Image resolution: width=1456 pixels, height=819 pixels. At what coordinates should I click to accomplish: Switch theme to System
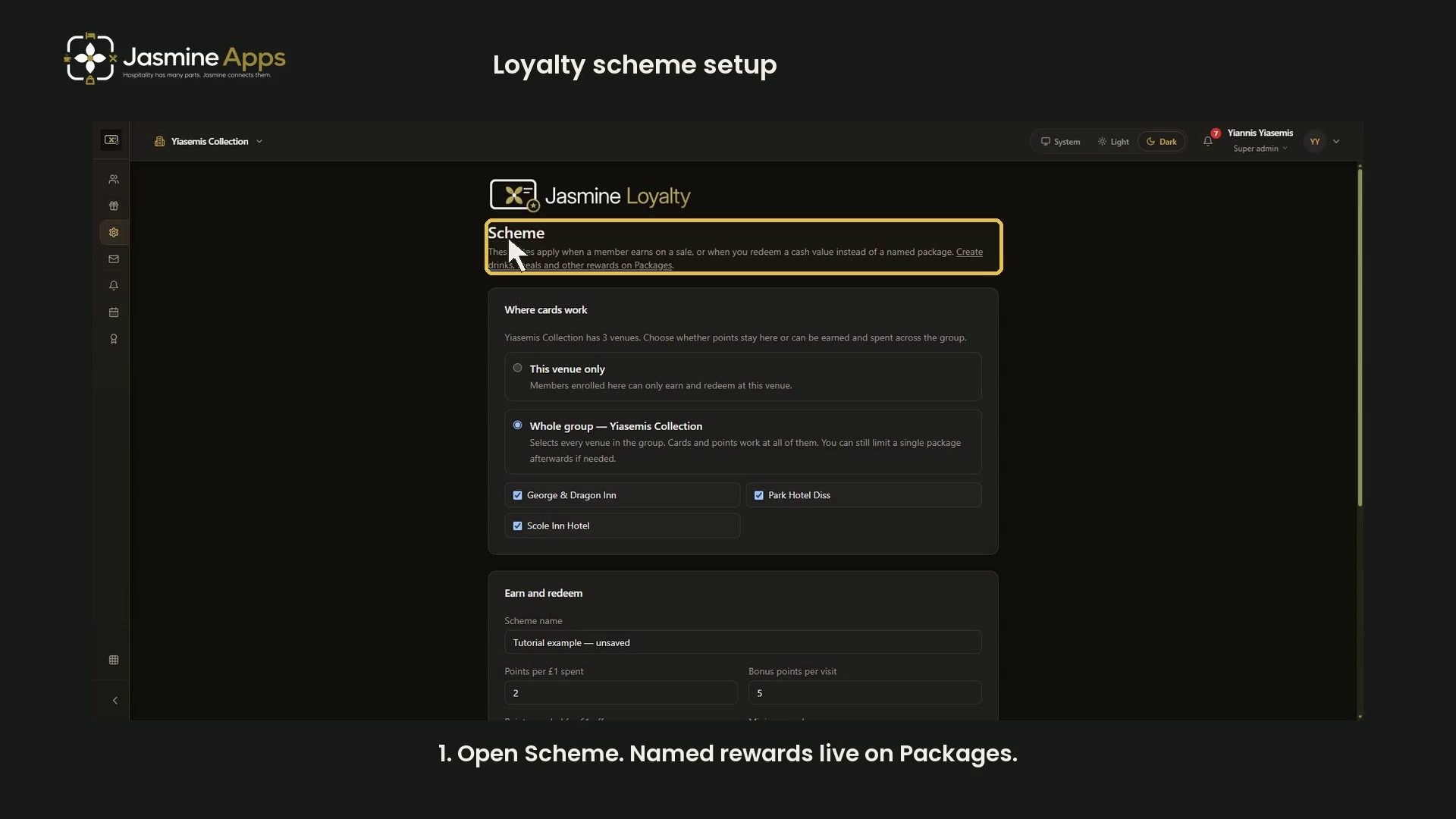point(1060,142)
